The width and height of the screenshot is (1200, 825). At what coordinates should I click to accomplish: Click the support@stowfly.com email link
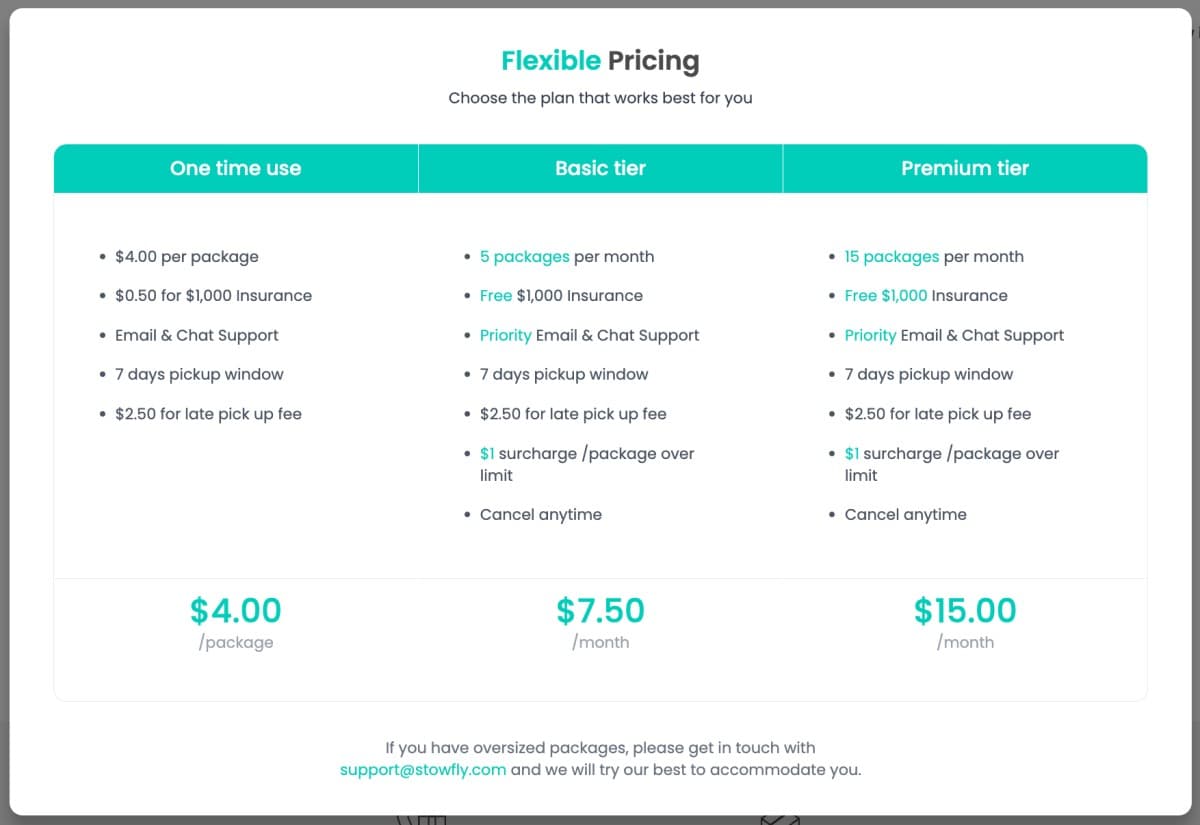tap(423, 770)
